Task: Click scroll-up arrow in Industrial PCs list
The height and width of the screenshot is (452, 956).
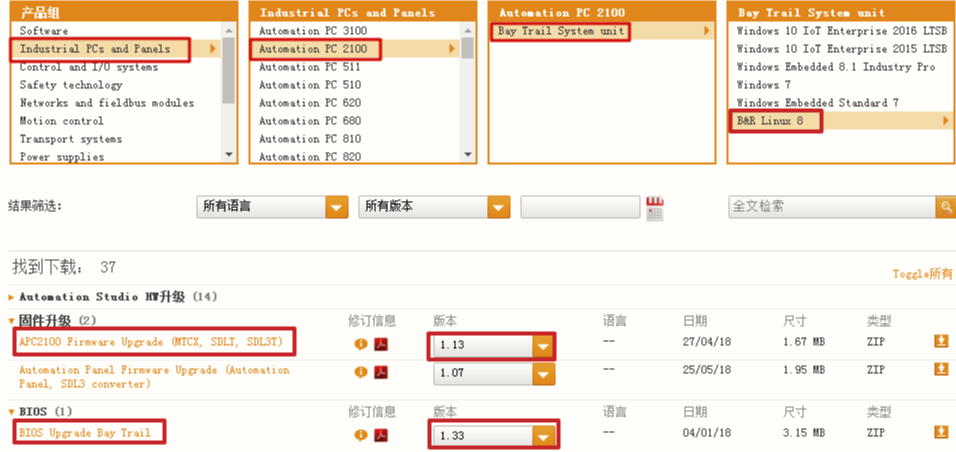Action: click(468, 30)
